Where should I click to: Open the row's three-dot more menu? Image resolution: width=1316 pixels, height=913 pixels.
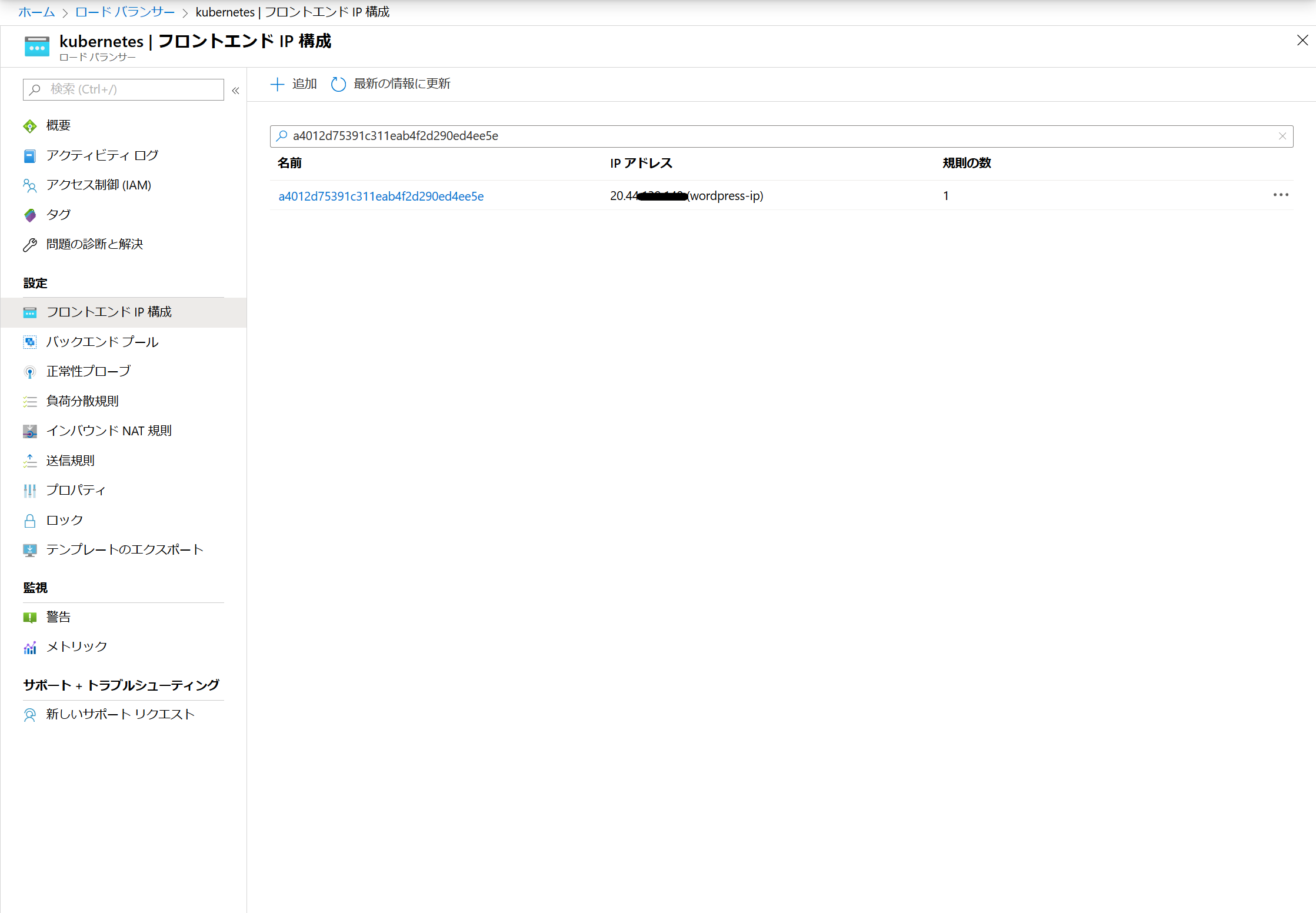pyautogui.click(x=1281, y=195)
